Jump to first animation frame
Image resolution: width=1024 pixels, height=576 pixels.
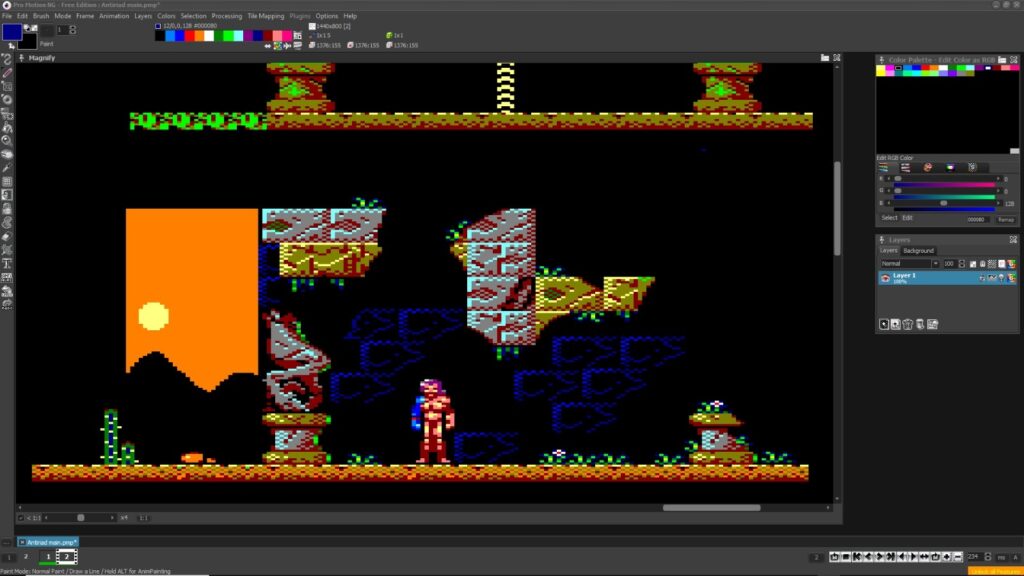coord(857,557)
